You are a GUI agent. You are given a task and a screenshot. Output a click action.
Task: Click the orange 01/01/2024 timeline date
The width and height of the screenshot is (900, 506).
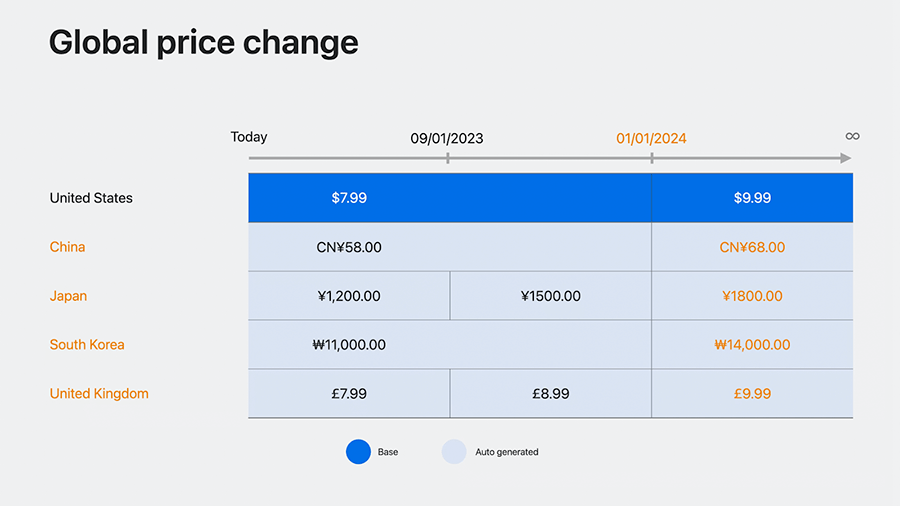[651, 138]
